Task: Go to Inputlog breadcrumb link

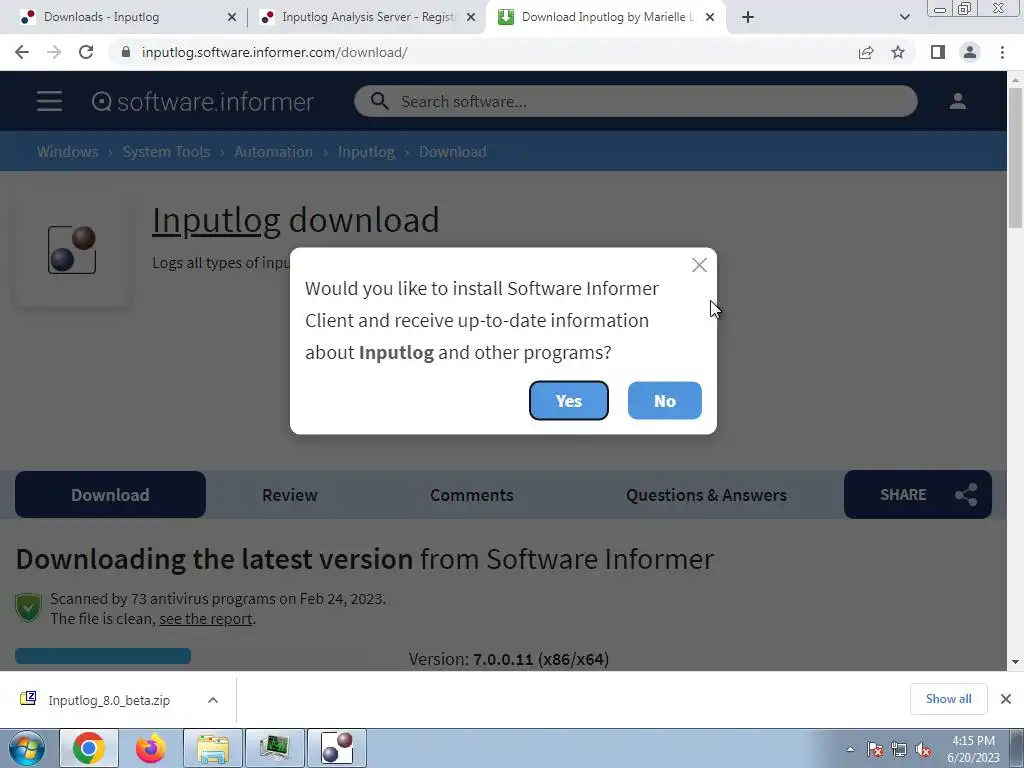Action: [x=366, y=152]
